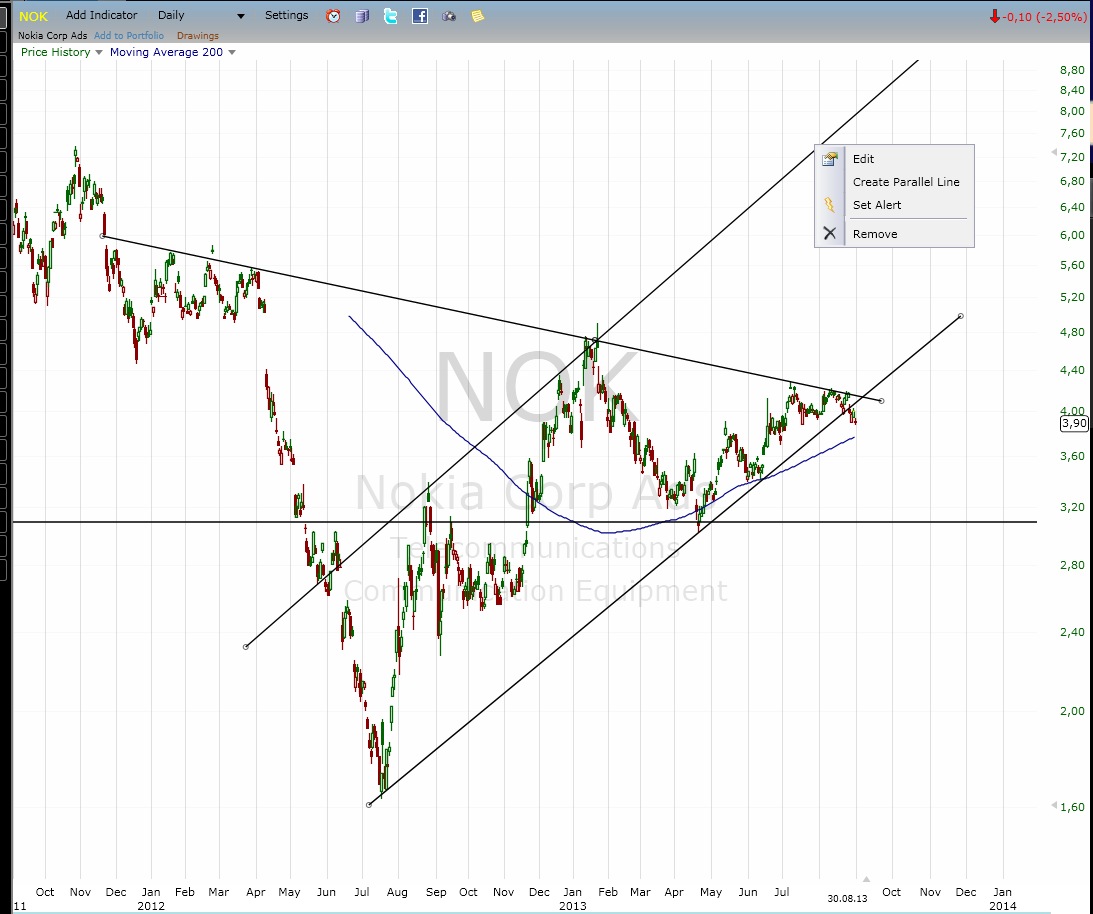Click the red alarm clock alert icon
1093x914 pixels.
click(x=333, y=15)
